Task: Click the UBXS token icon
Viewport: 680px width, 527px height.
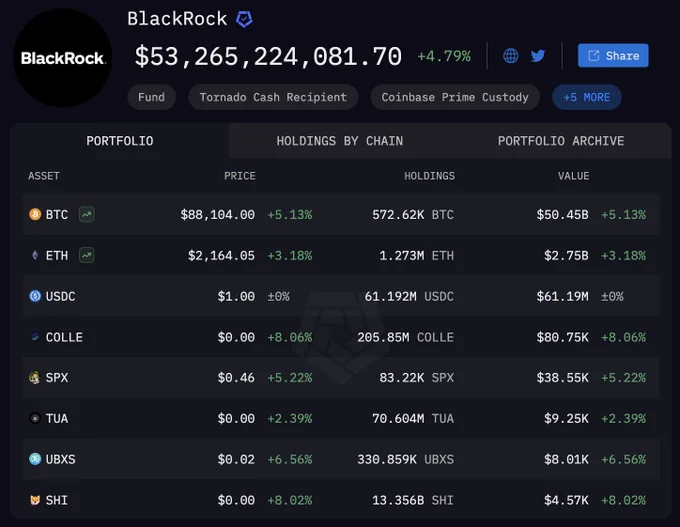Action: tap(35, 459)
